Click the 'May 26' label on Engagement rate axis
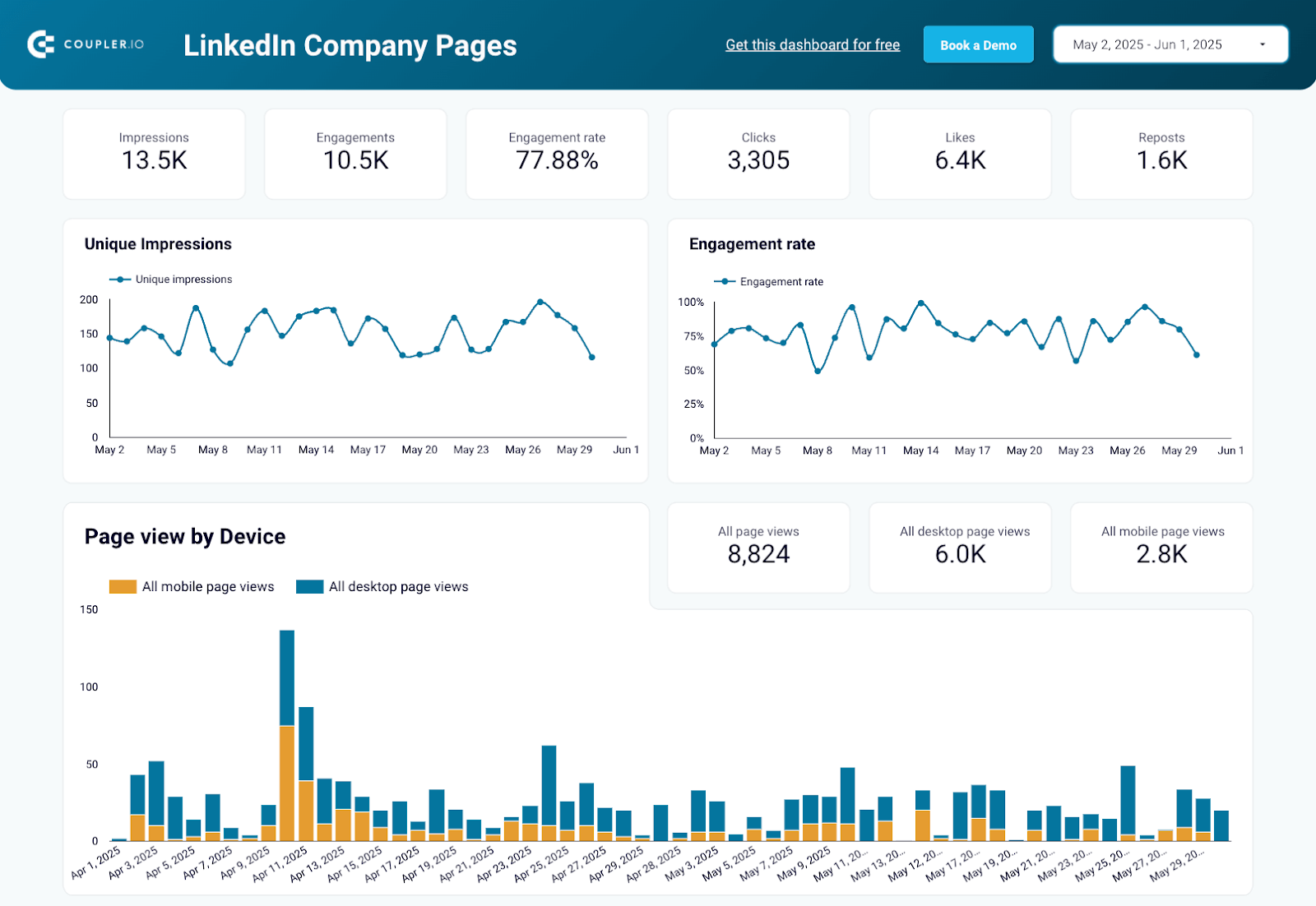The image size is (1316, 906). (1128, 451)
